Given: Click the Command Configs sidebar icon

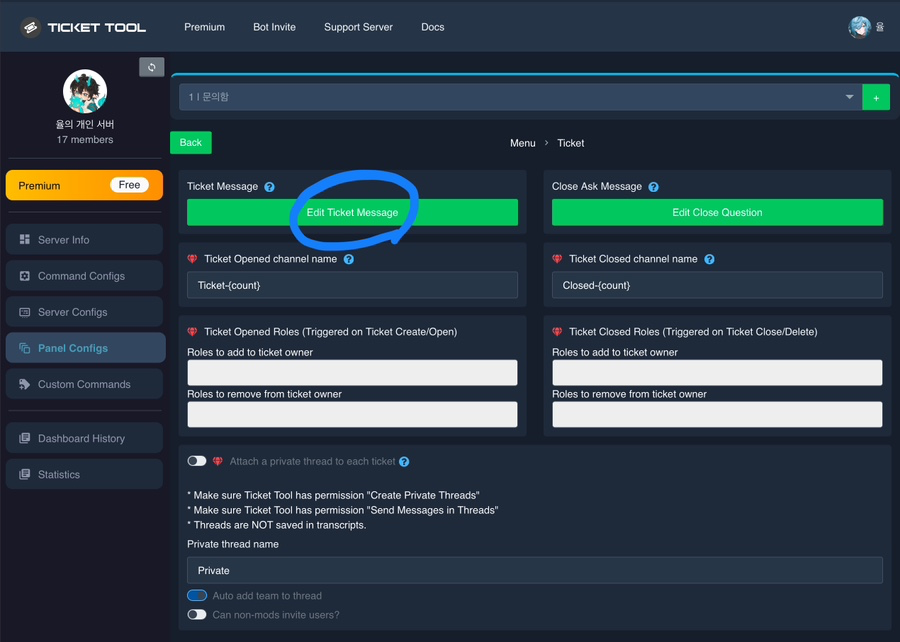Looking at the screenshot, I should coord(25,276).
